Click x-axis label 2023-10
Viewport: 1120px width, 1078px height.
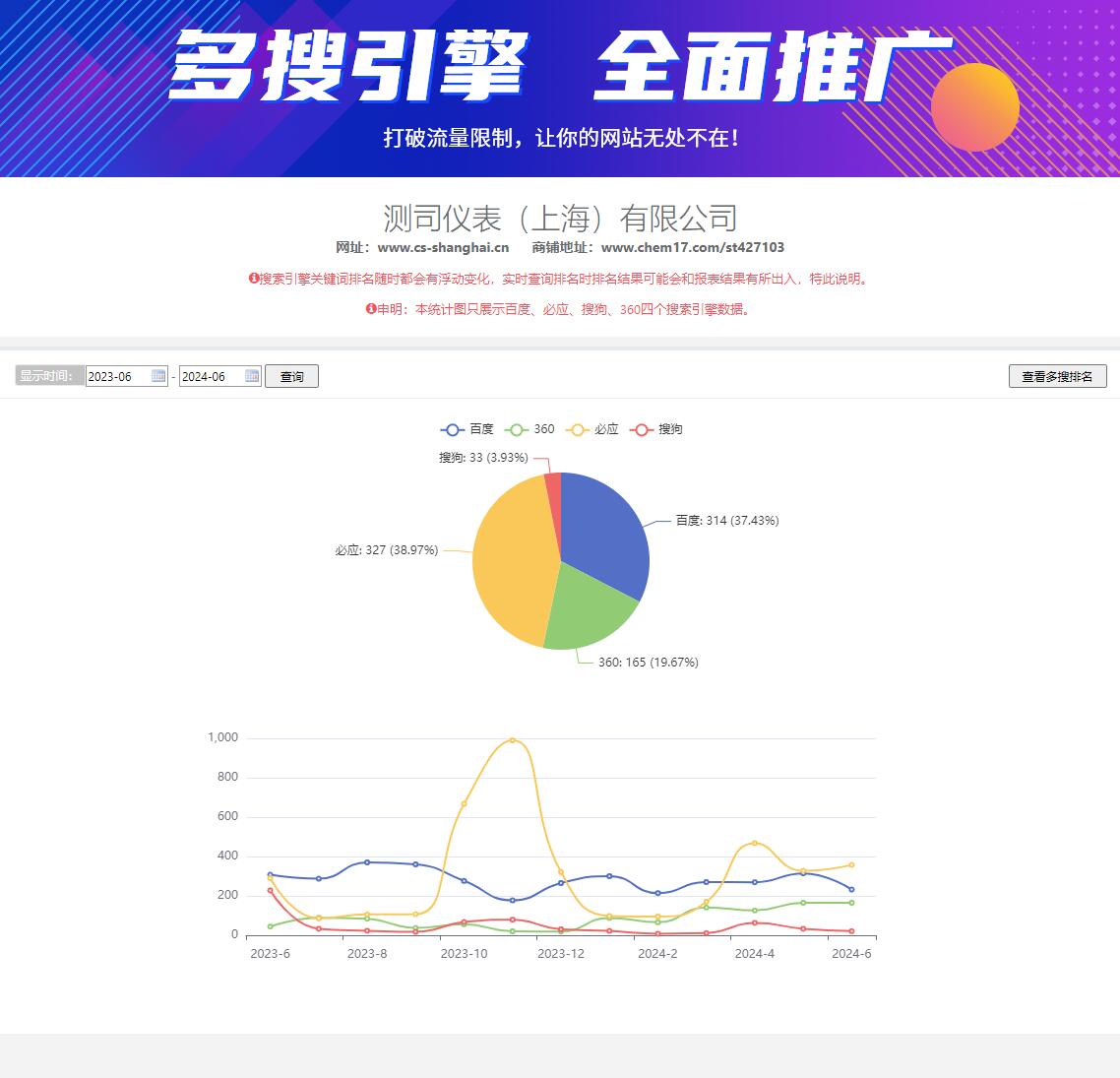click(465, 954)
